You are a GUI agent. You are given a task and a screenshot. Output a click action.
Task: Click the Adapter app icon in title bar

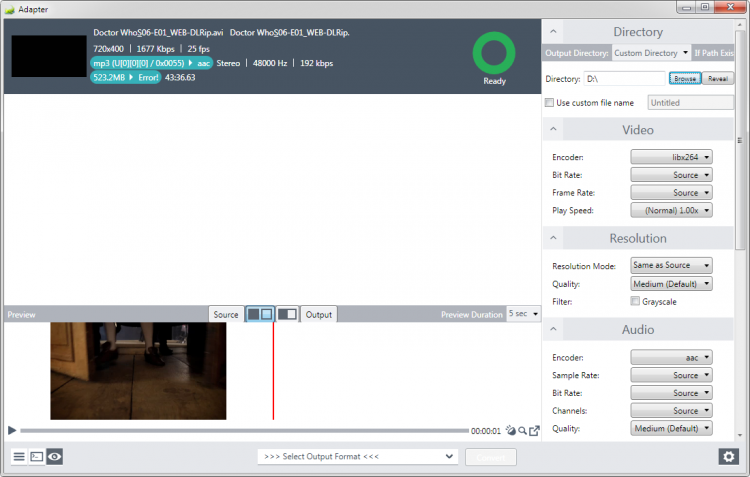[10, 10]
